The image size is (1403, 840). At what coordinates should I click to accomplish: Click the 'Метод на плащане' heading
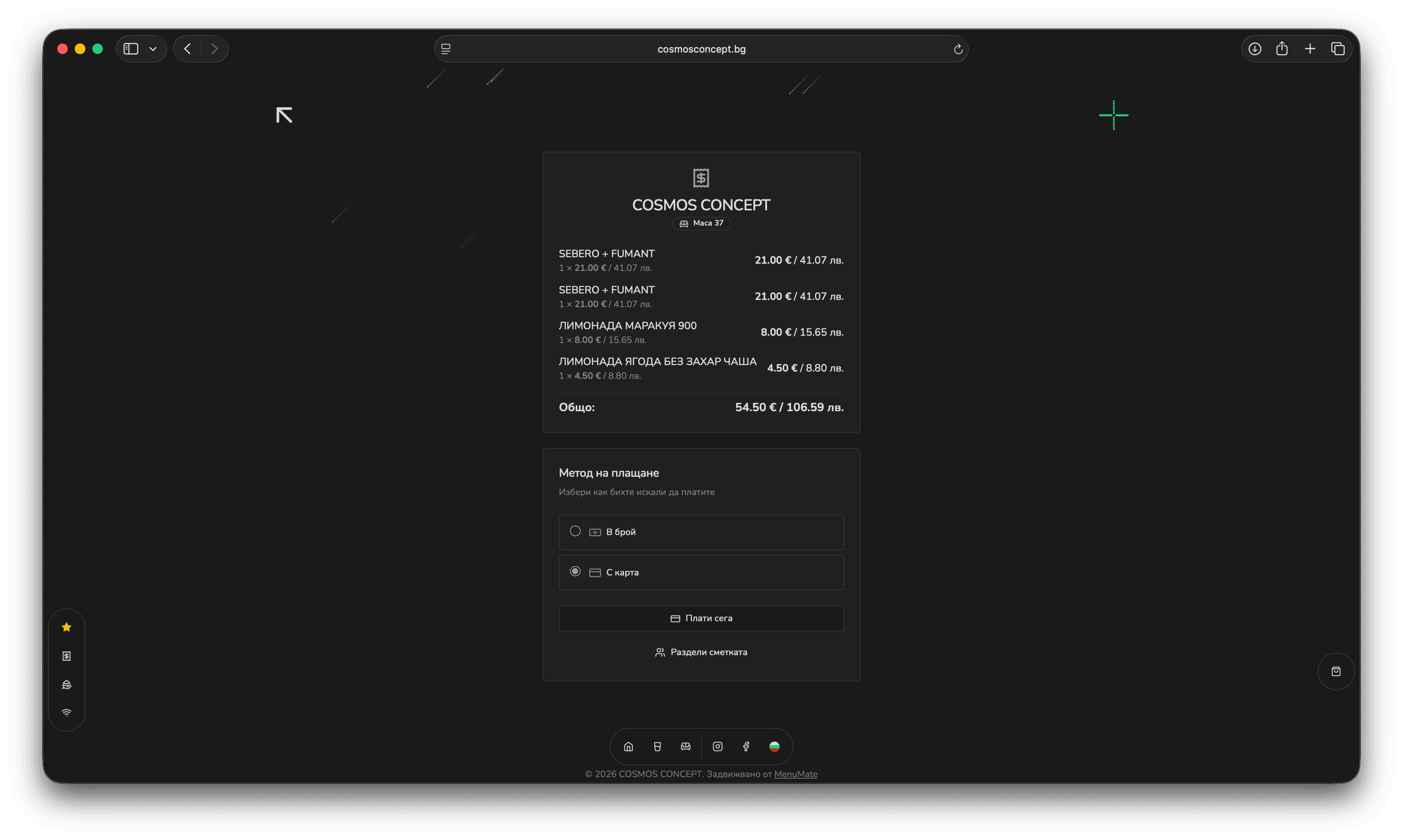pos(608,473)
